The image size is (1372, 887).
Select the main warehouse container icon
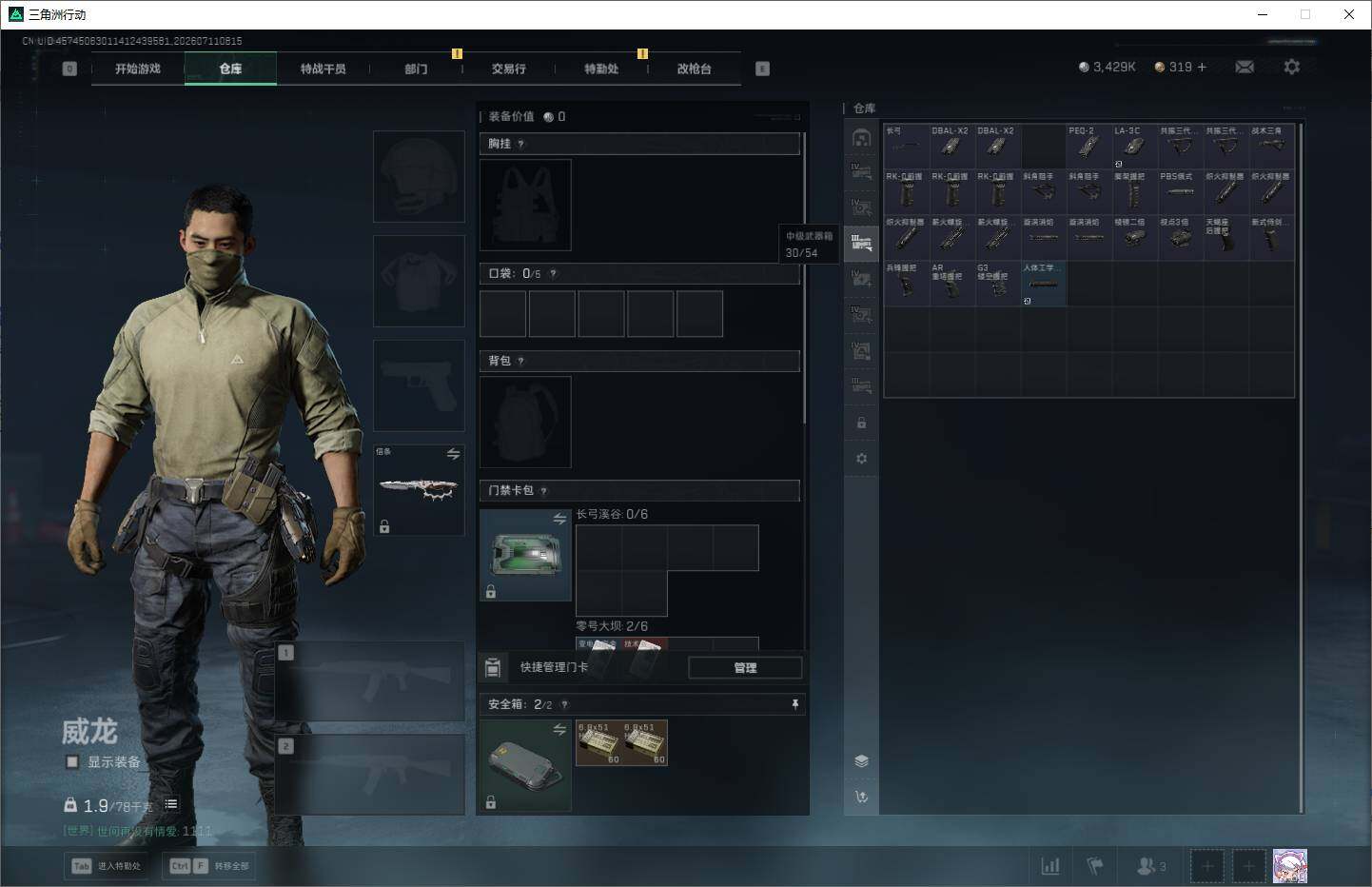point(861,137)
